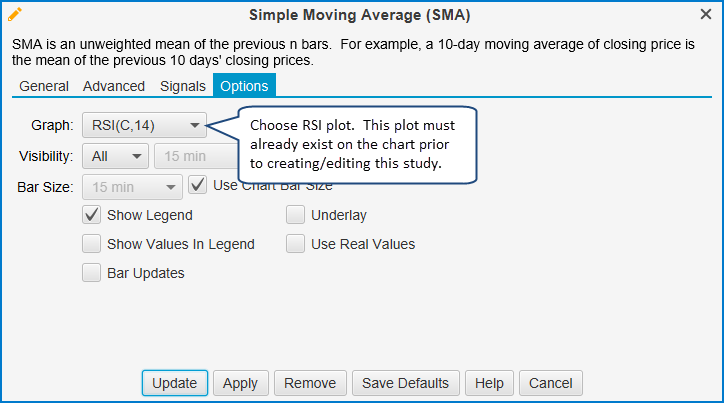Open the Visibility All dropdown
Image resolution: width=724 pixels, height=403 pixels.
[115, 156]
